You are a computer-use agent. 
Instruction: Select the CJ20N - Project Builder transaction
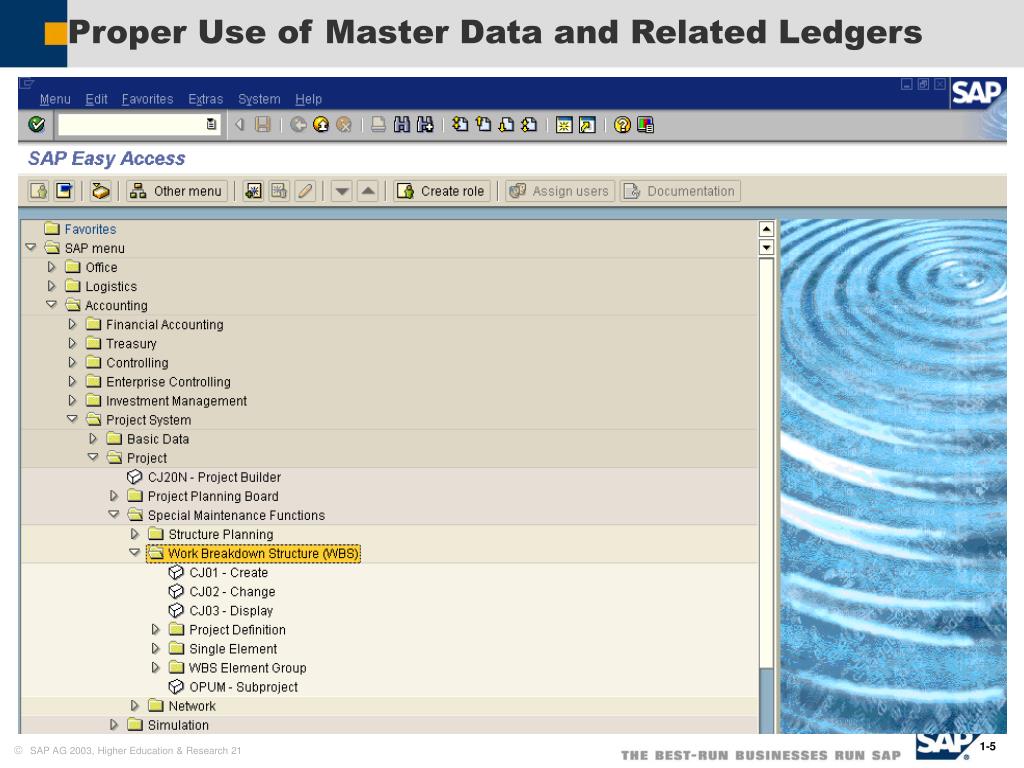[214, 477]
